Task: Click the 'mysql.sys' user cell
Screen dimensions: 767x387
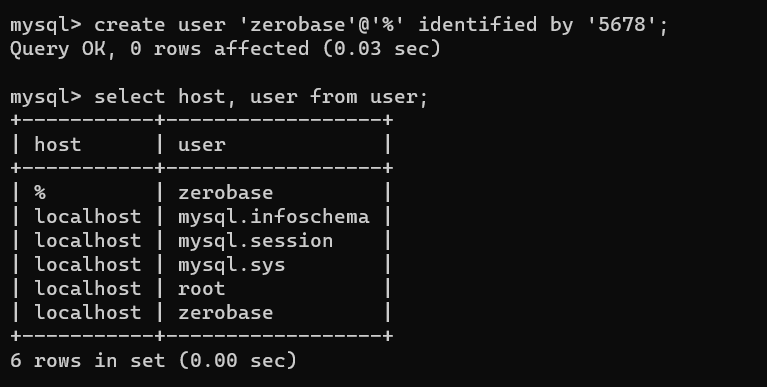Action: (231, 265)
